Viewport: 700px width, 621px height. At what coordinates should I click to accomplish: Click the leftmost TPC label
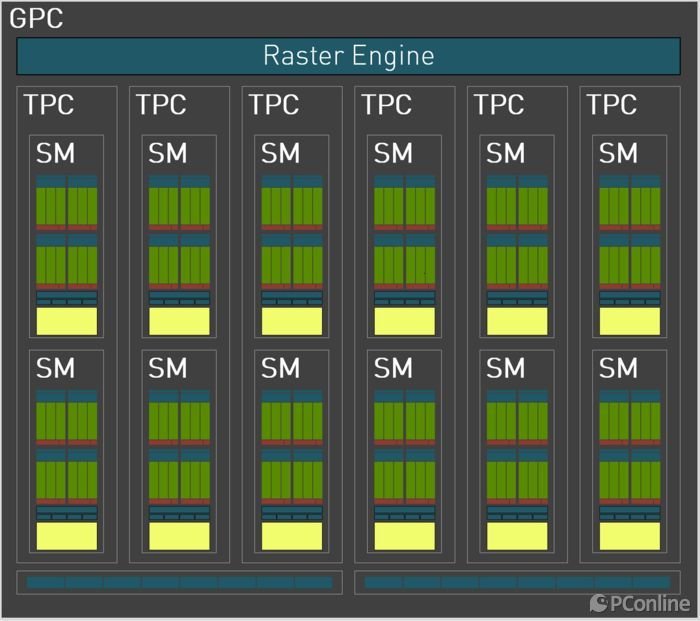click(49, 104)
